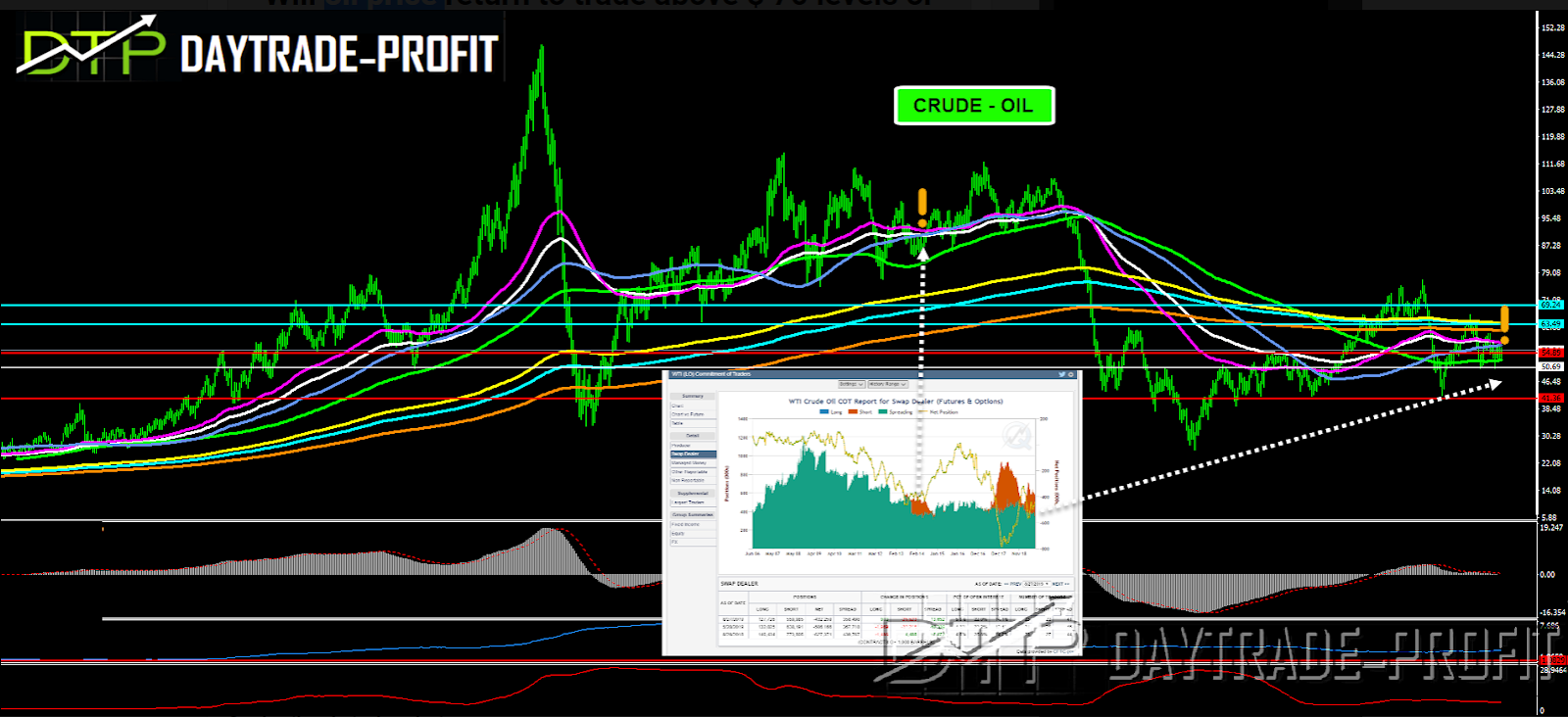Select Fixed Income under Group Summaries
This screenshot has width=1568, height=717.
coord(693,524)
